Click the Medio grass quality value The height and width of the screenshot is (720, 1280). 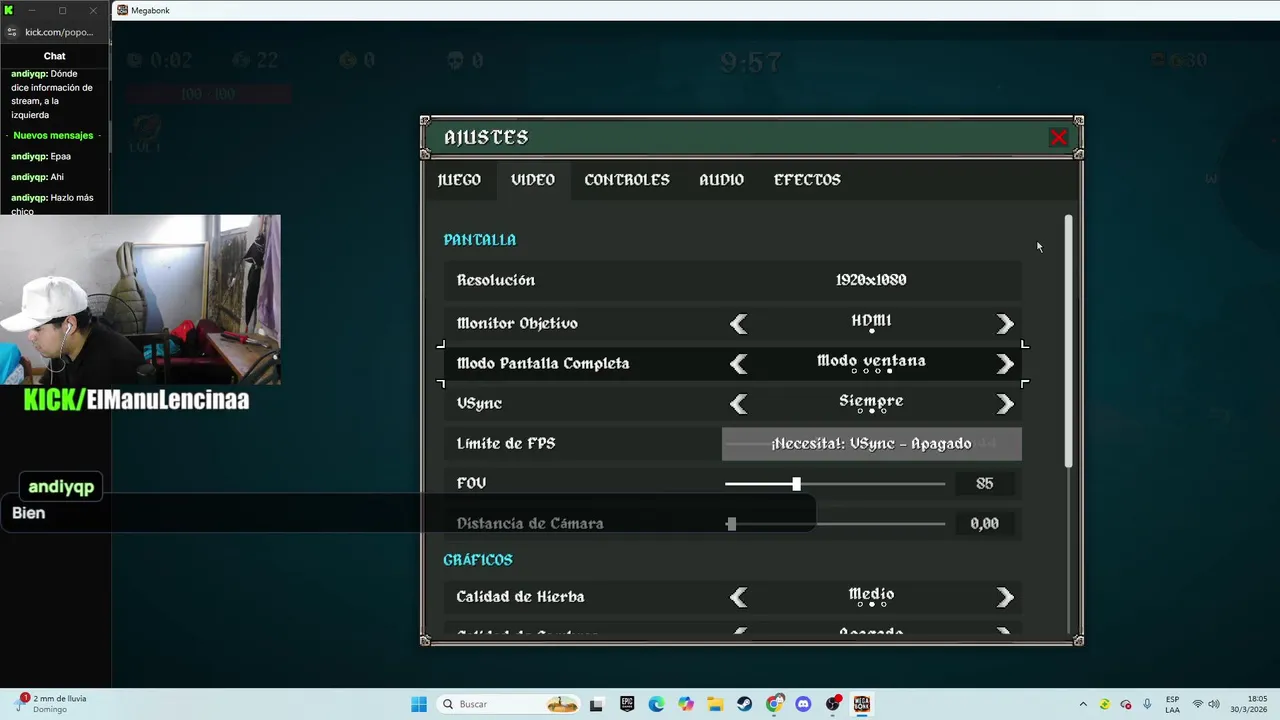[871, 594]
